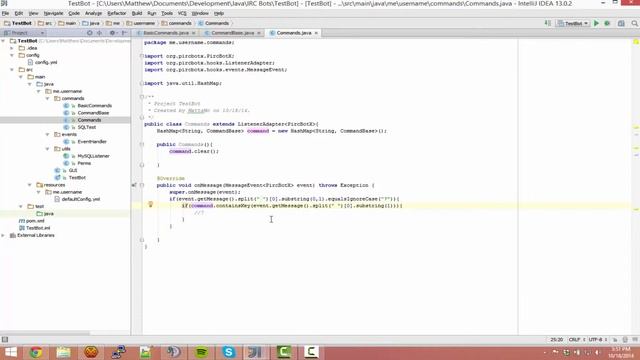Open the VCS menu

click(x=182, y=13)
